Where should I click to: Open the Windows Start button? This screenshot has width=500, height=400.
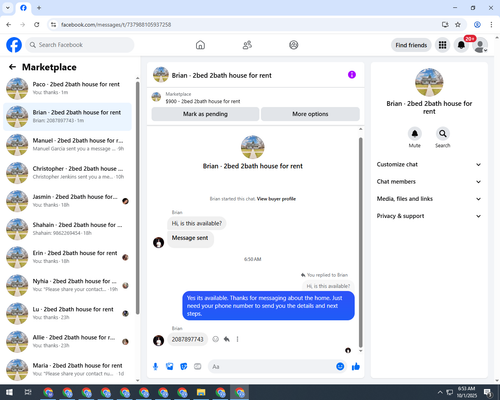click(9, 392)
